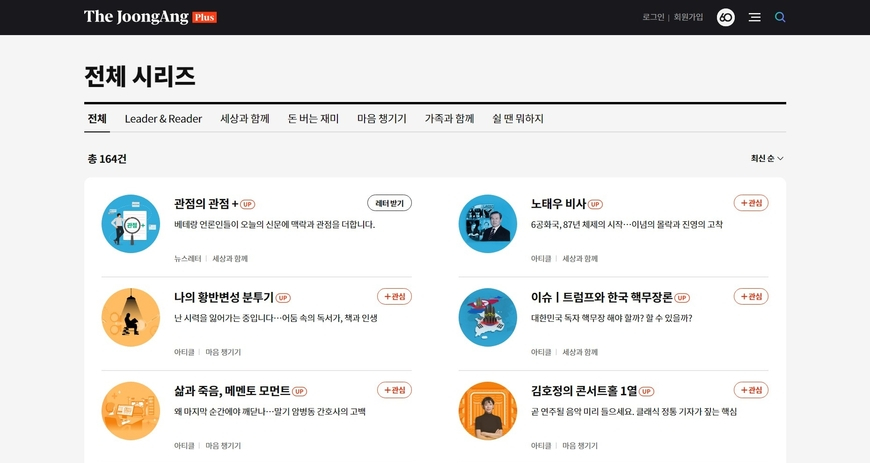Image resolution: width=870 pixels, height=463 pixels.
Task: Open 트럼프와 한국 핵무장론 thumbnail image
Action: point(488,317)
